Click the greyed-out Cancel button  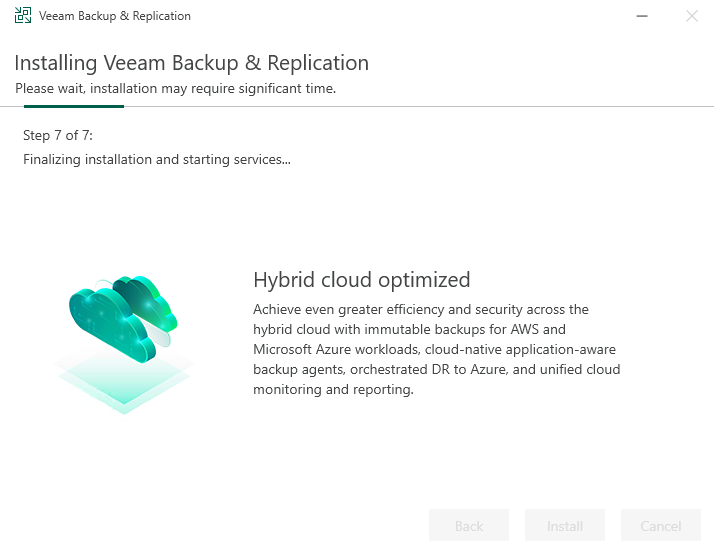[661, 525]
